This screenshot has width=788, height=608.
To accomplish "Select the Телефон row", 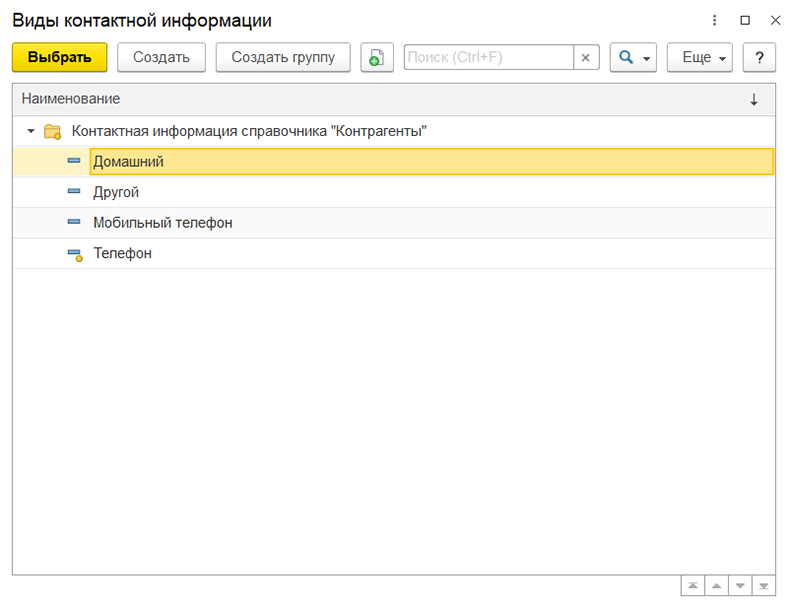I will click(393, 253).
